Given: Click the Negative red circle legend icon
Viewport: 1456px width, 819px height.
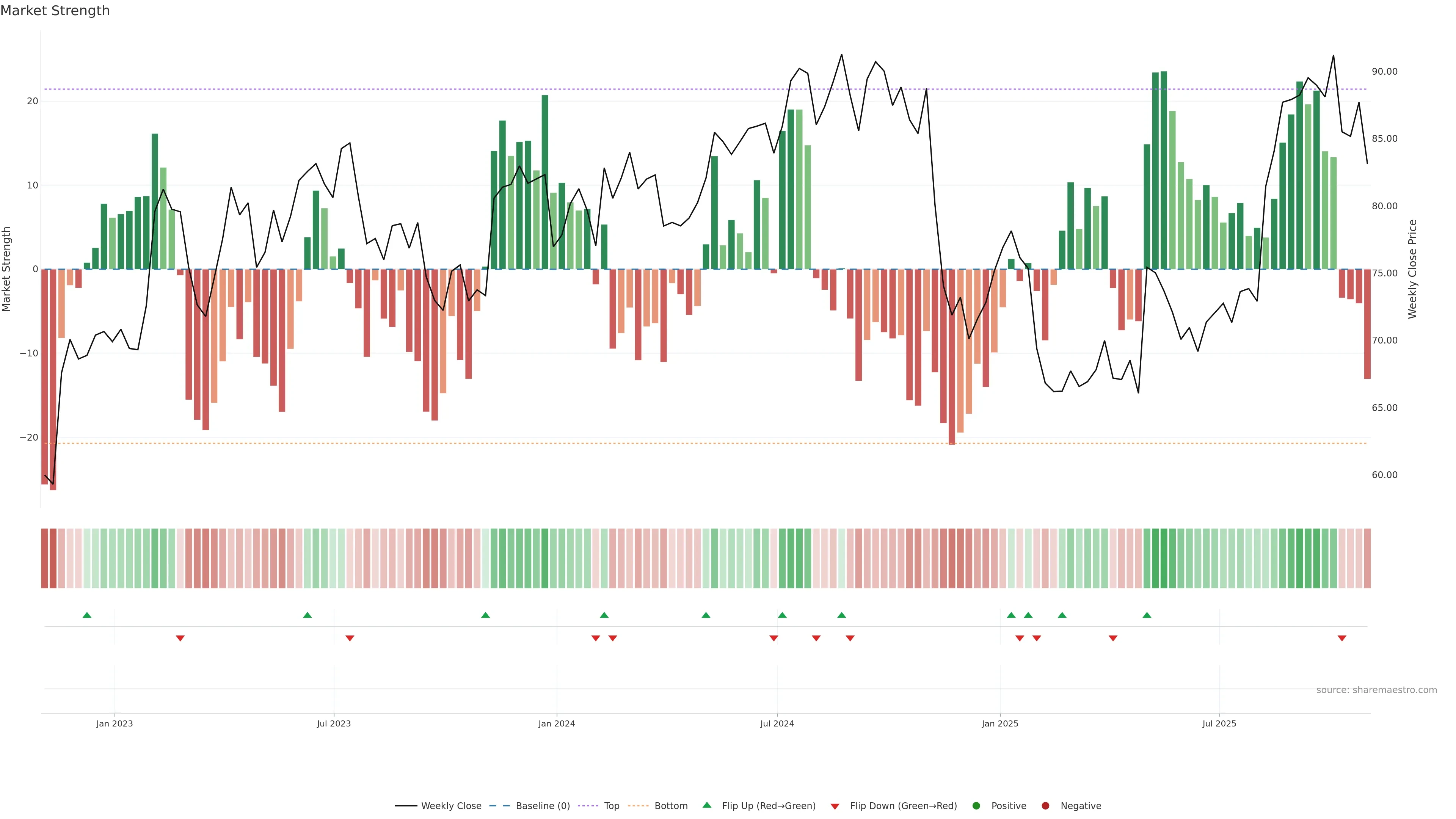Looking at the screenshot, I should pyautogui.click(x=1045, y=806).
